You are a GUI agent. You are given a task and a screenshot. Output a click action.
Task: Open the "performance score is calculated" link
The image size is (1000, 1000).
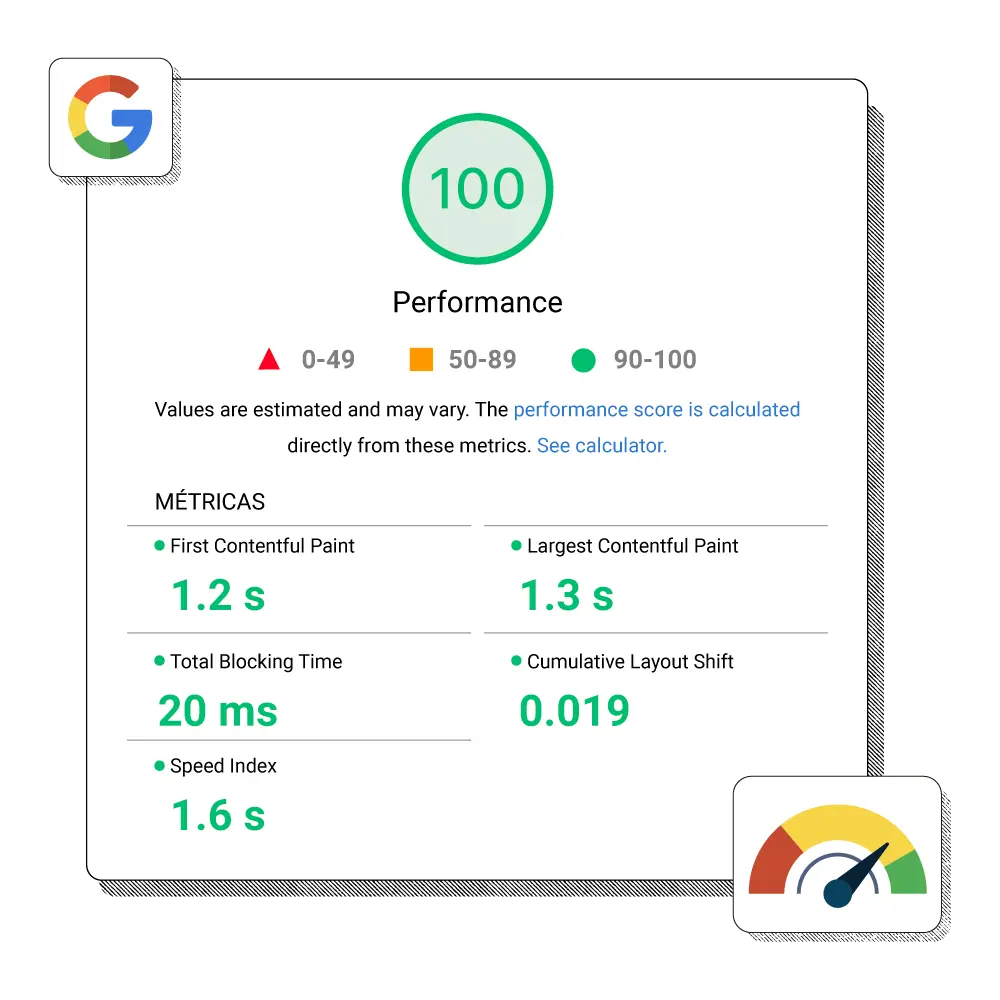point(656,409)
